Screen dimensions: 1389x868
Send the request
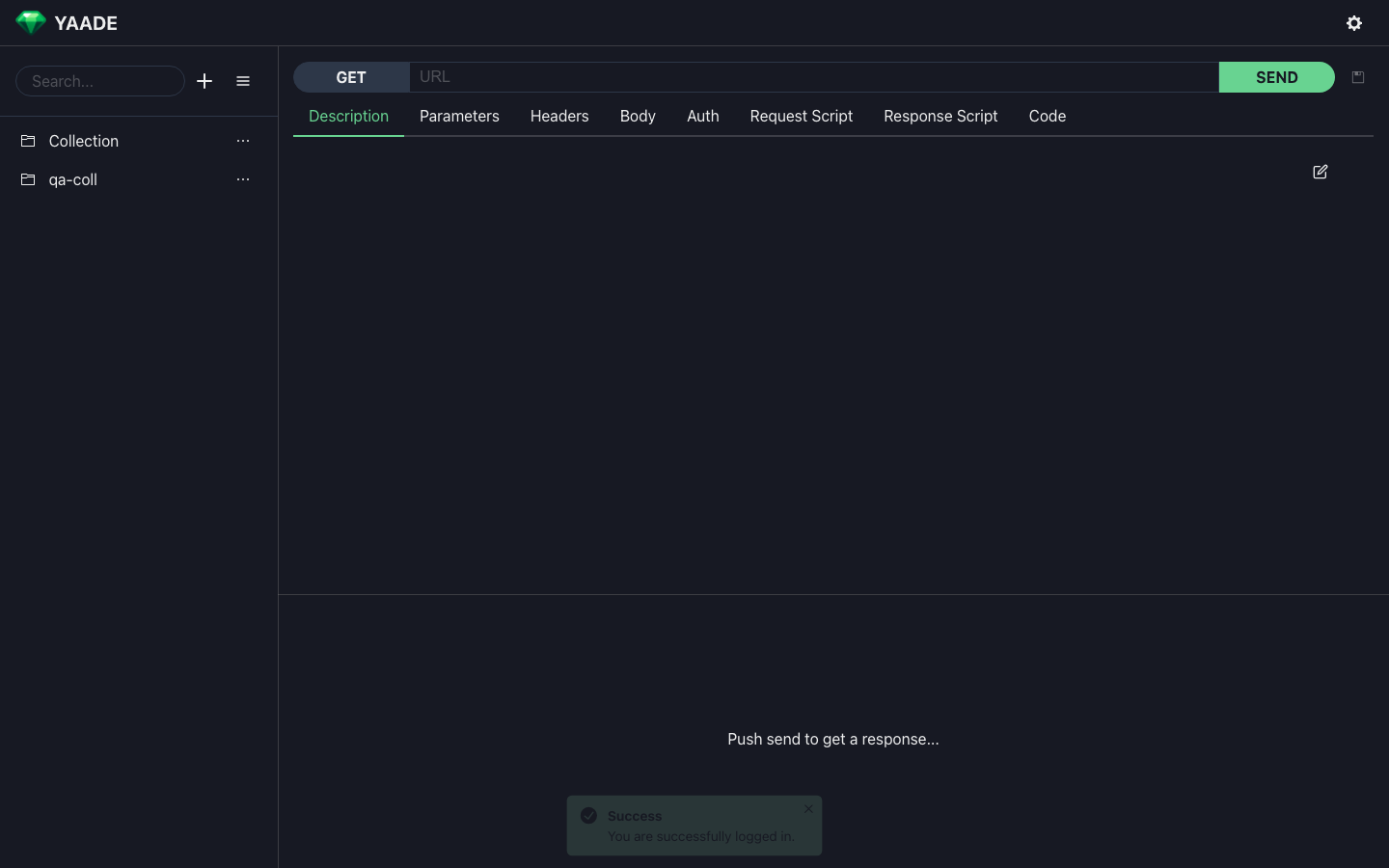[x=1277, y=77]
